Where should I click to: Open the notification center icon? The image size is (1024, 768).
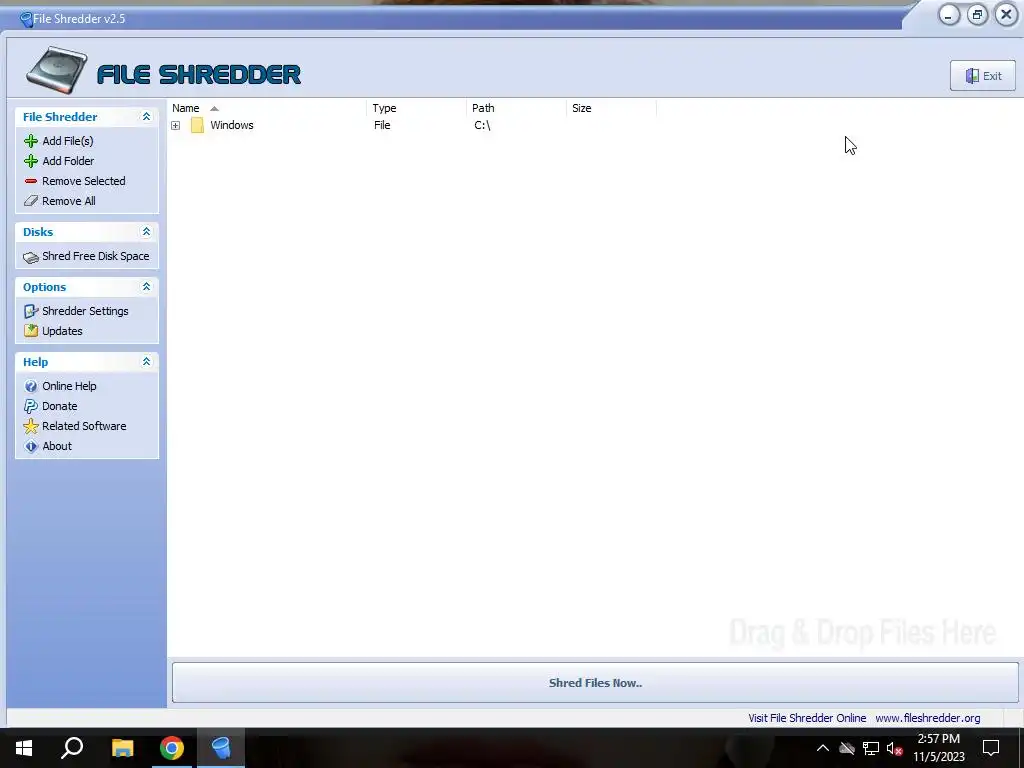pos(991,748)
